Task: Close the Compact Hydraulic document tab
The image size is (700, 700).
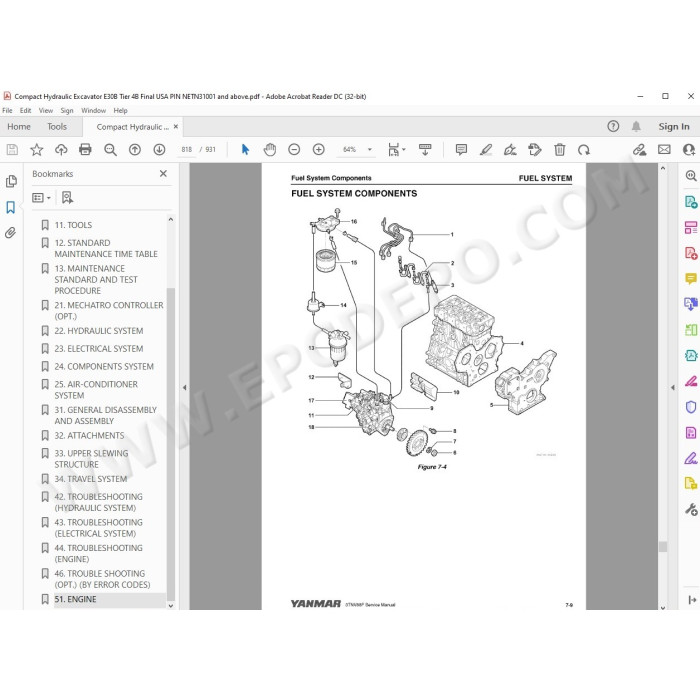Action: [x=176, y=127]
